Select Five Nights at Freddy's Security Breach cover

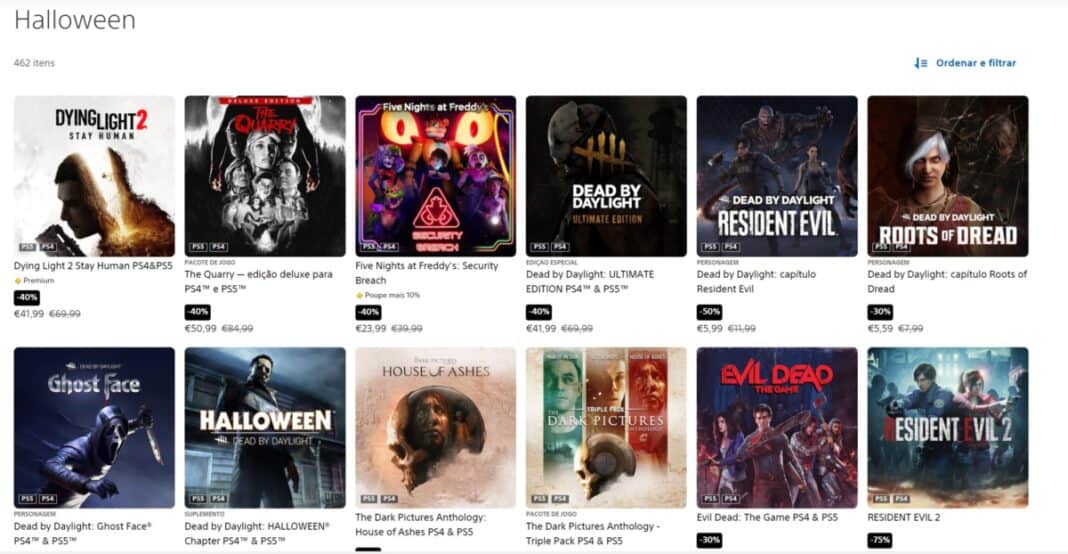(x=436, y=176)
